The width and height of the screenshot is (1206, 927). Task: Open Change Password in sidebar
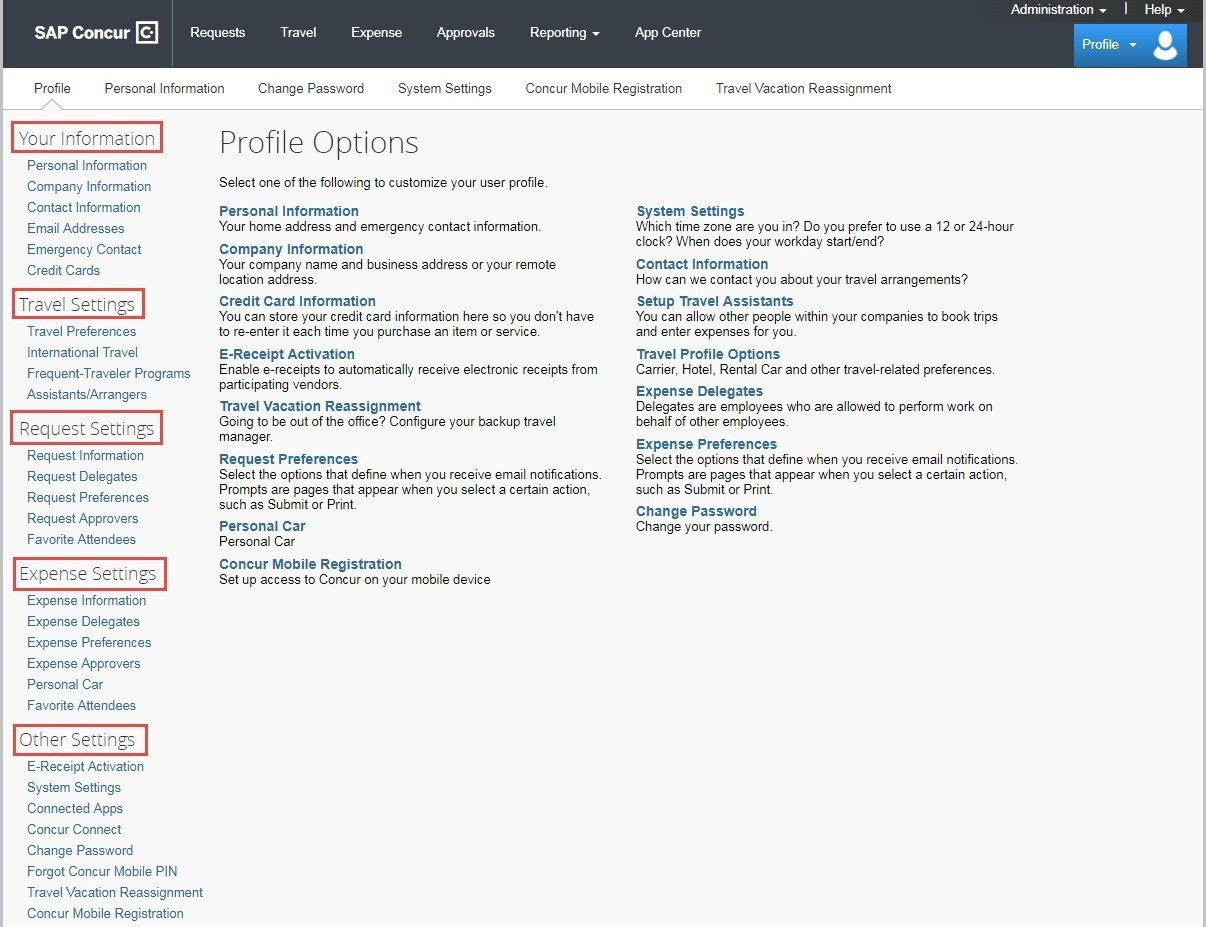coord(80,850)
